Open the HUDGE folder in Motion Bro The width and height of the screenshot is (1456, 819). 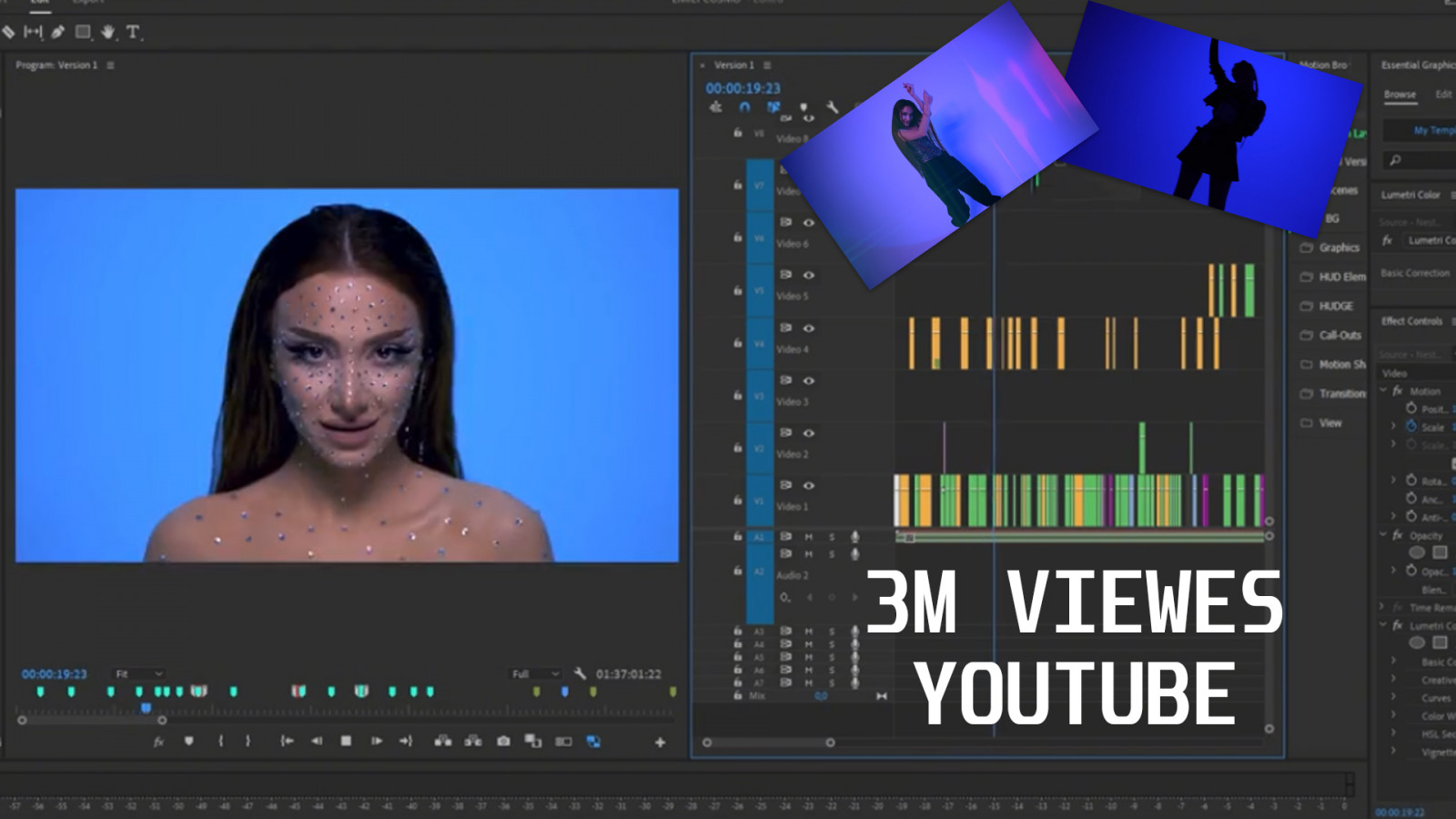[x=1327, y=306]
